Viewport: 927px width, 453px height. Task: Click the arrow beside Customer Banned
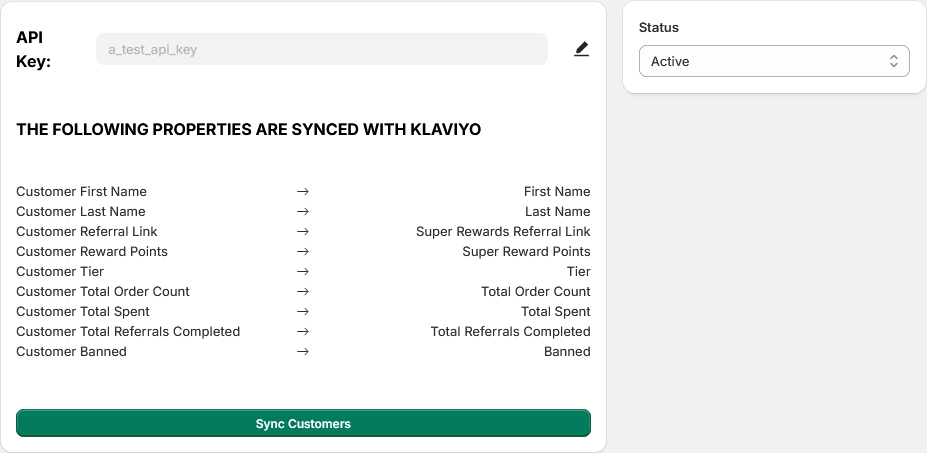pos(303,351)
